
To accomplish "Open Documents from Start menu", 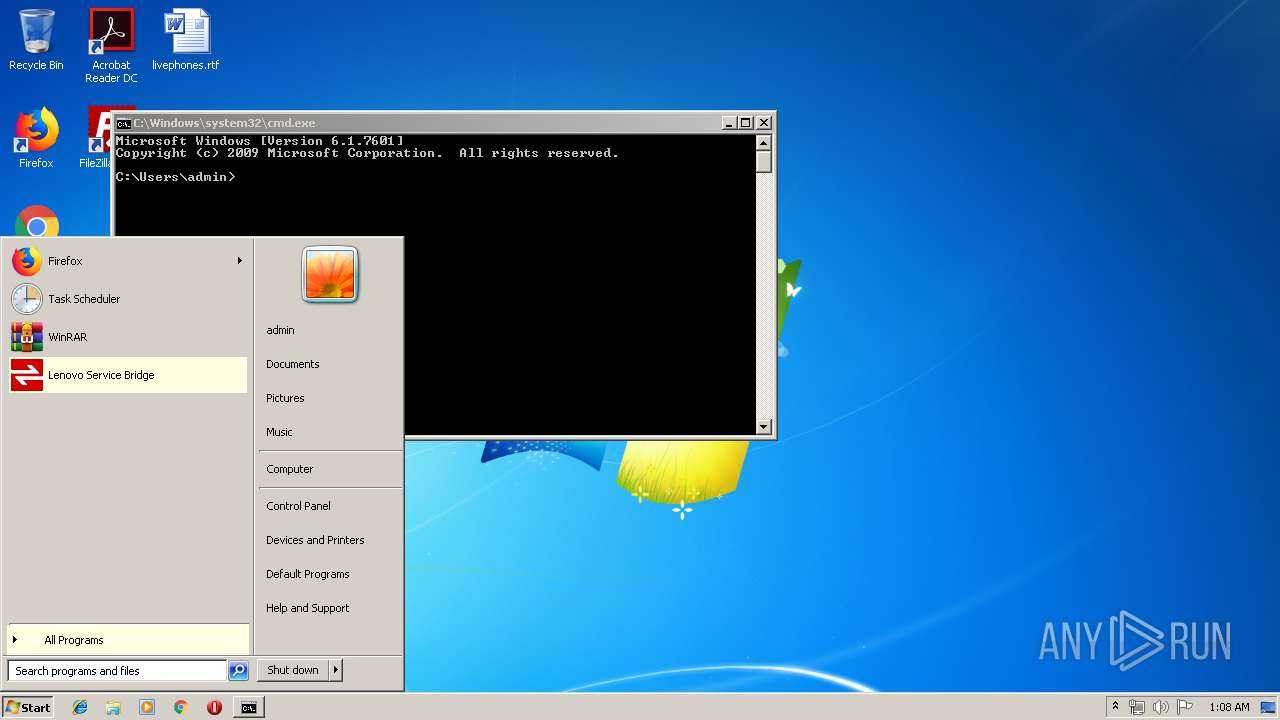I will [x=293, y=364].
